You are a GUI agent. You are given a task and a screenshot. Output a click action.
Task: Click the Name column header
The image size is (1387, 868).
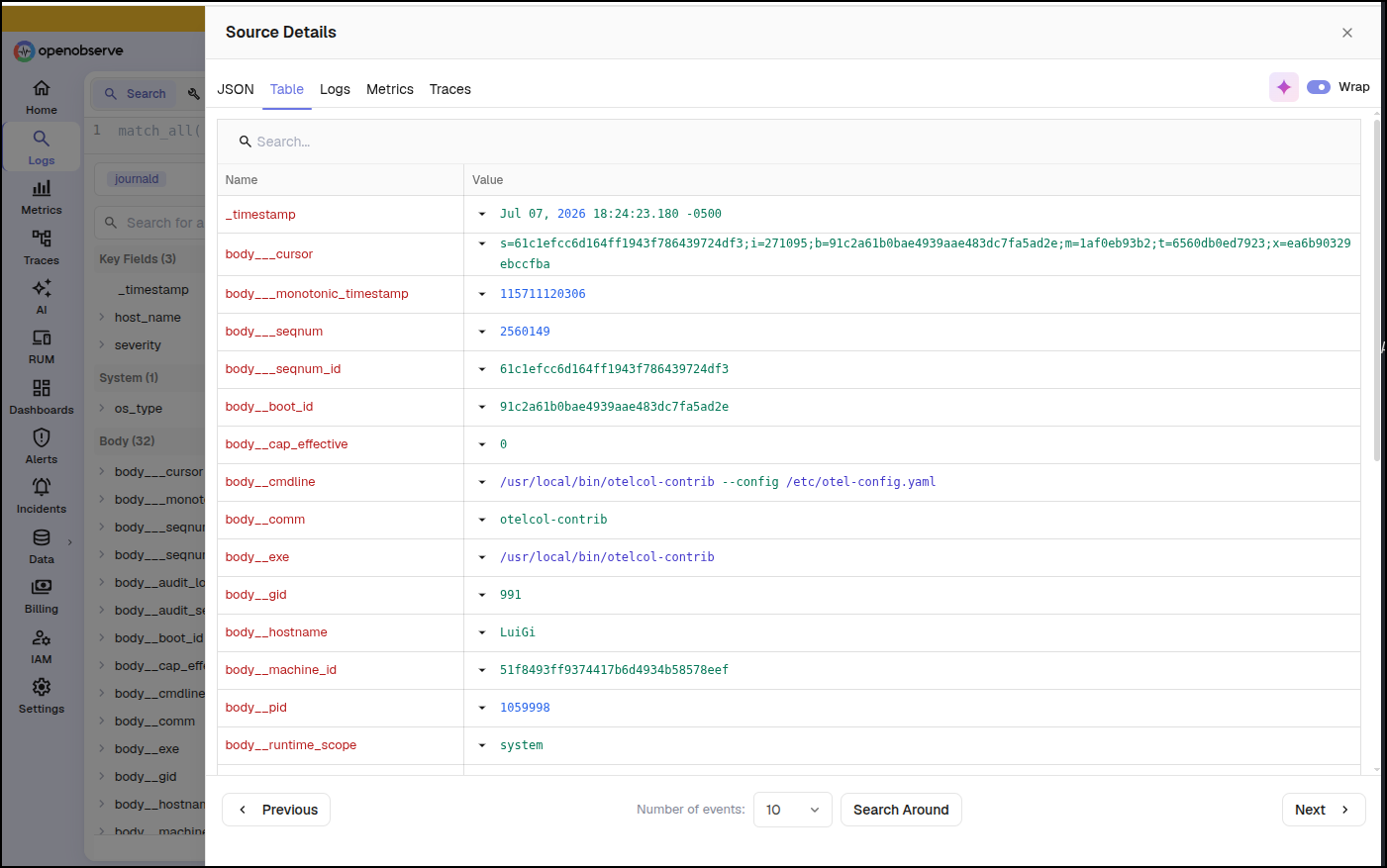point(341,180)
